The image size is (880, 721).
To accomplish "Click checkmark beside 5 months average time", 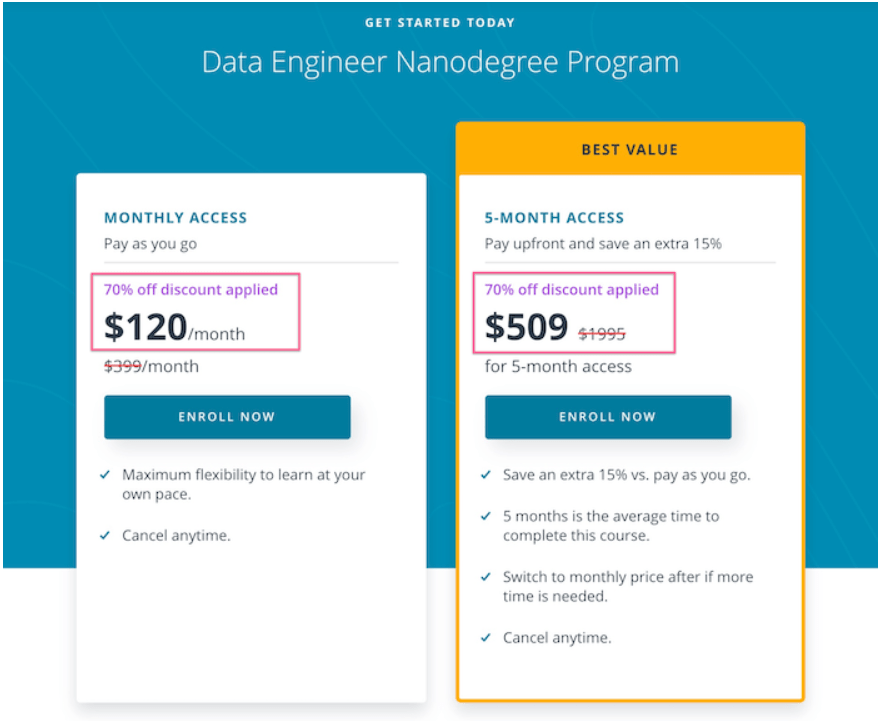I will pyautogui.click(x=486, y=516).
